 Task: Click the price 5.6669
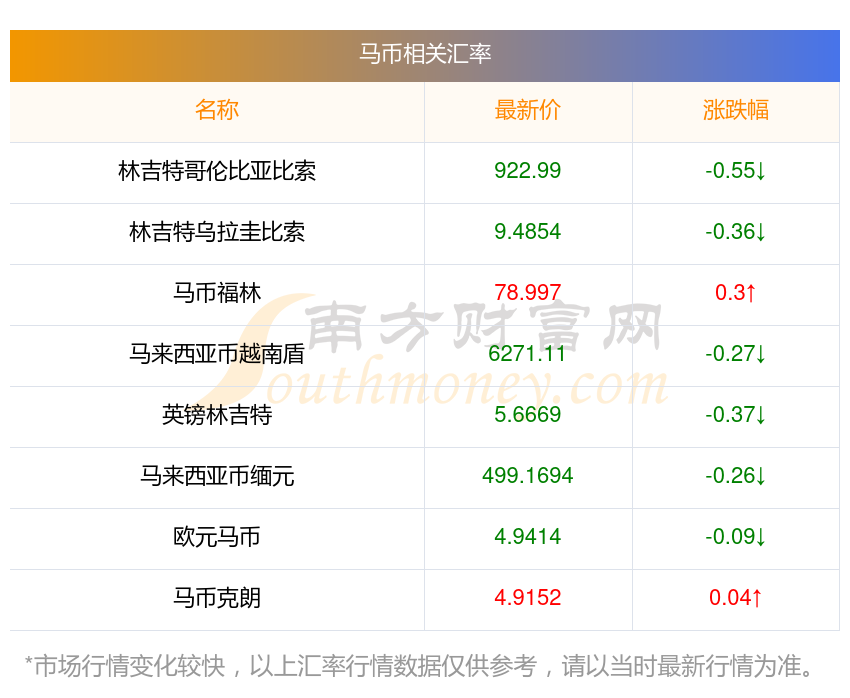point(527,415)
